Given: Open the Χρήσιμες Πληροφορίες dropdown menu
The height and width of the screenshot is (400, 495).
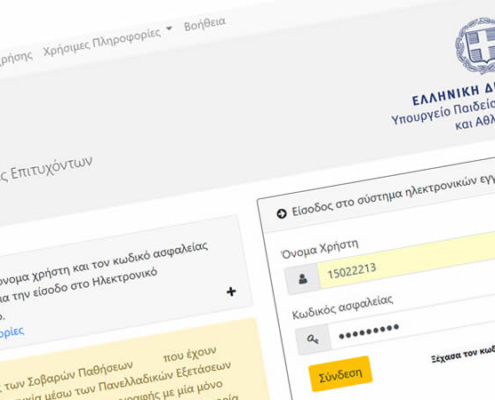Looking at the screenshot, I should pos(107,42).
